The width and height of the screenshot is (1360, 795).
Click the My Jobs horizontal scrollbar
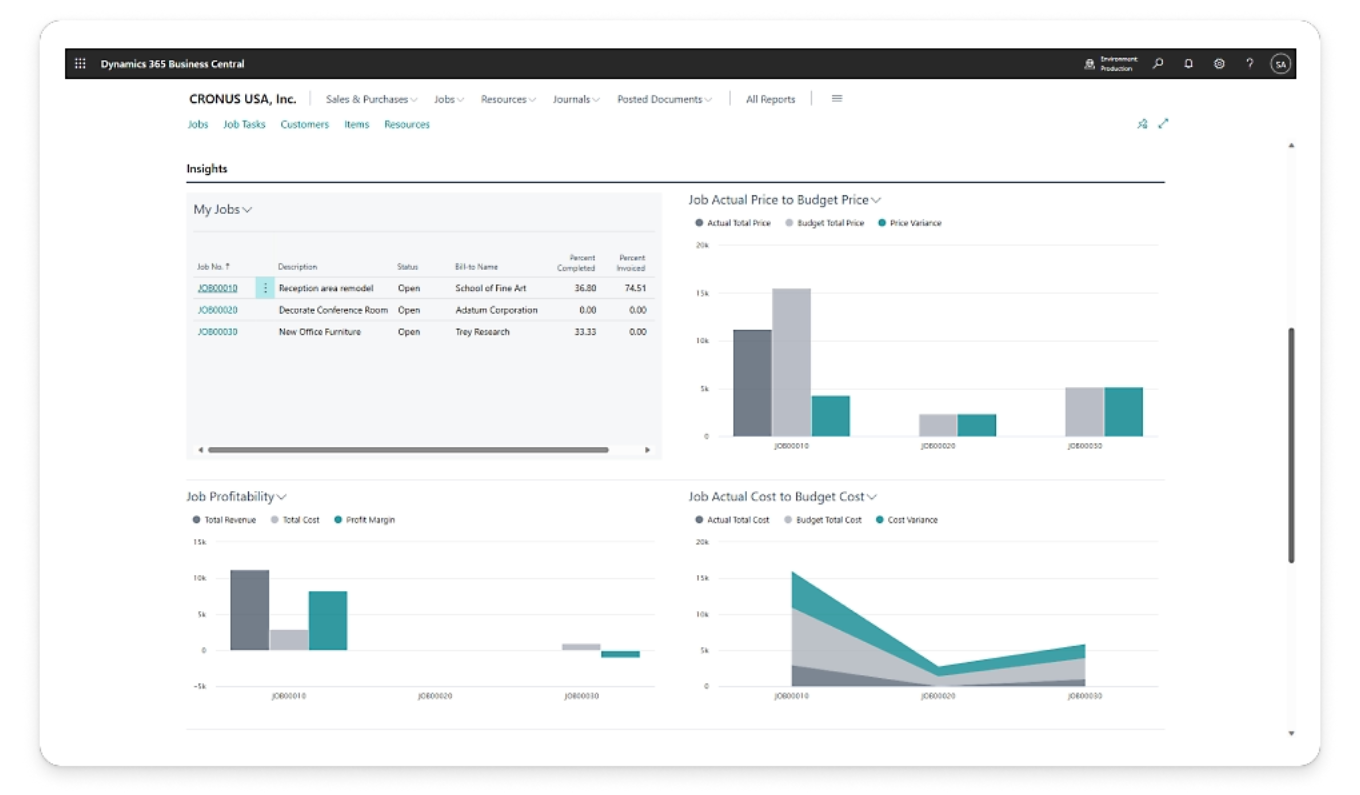click(x=408, y=450)
